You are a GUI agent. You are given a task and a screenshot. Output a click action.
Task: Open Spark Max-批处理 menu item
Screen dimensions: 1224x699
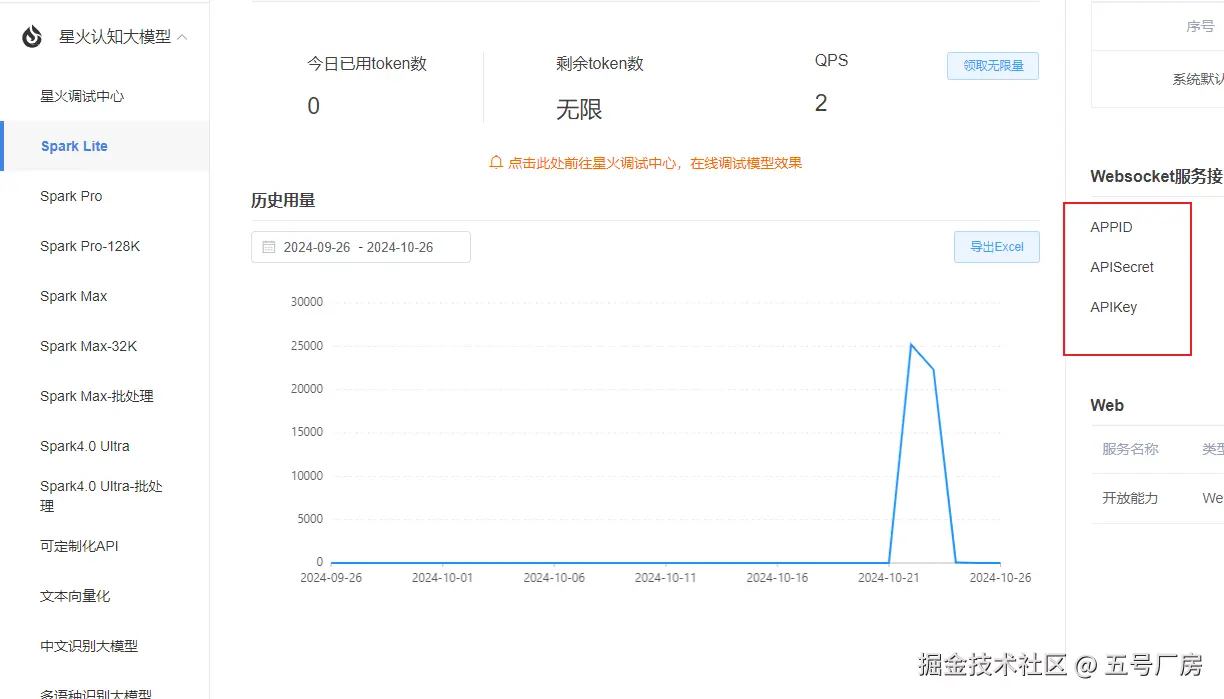coord(97,396)
